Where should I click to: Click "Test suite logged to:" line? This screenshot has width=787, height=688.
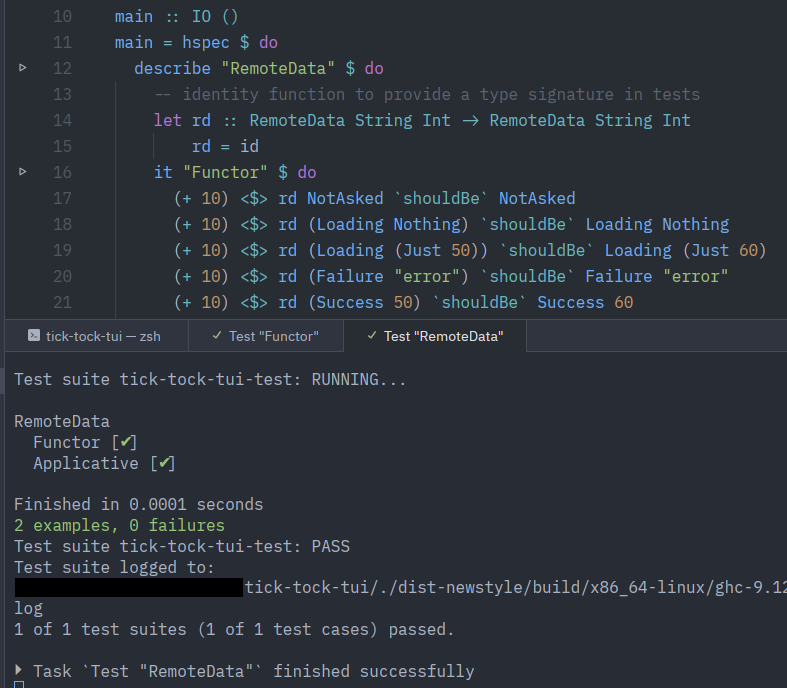(x=114, y=567)
